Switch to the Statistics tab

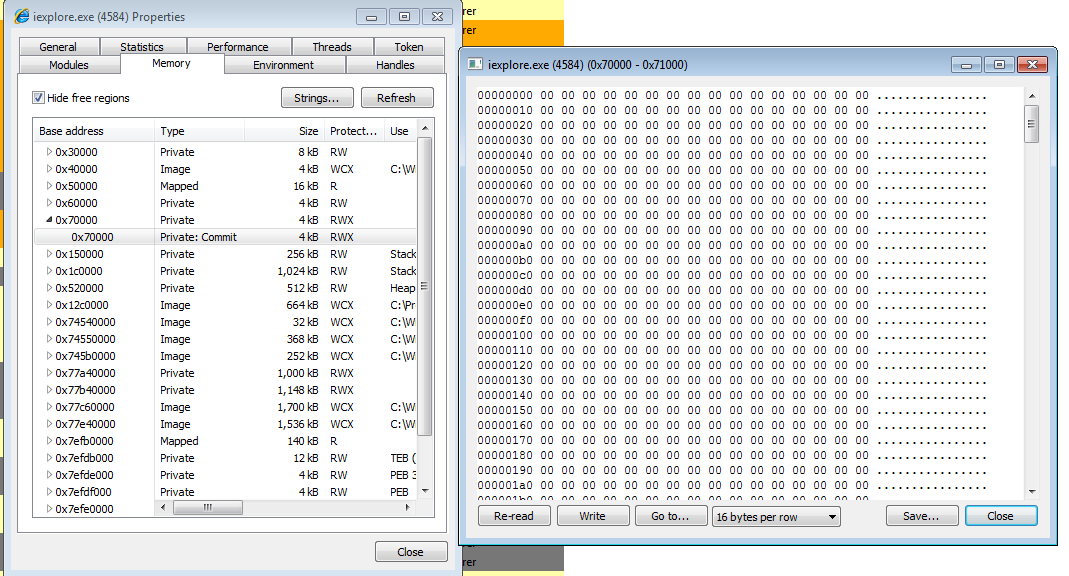142,46
